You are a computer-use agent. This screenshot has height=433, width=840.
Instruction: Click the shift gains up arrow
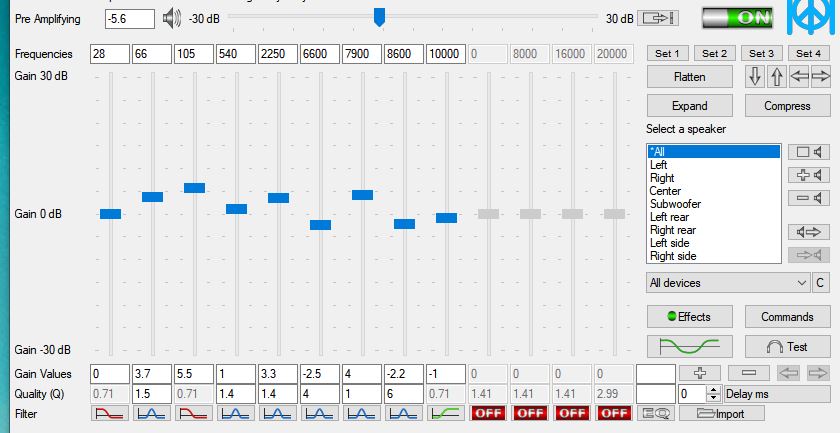(777, 76)
